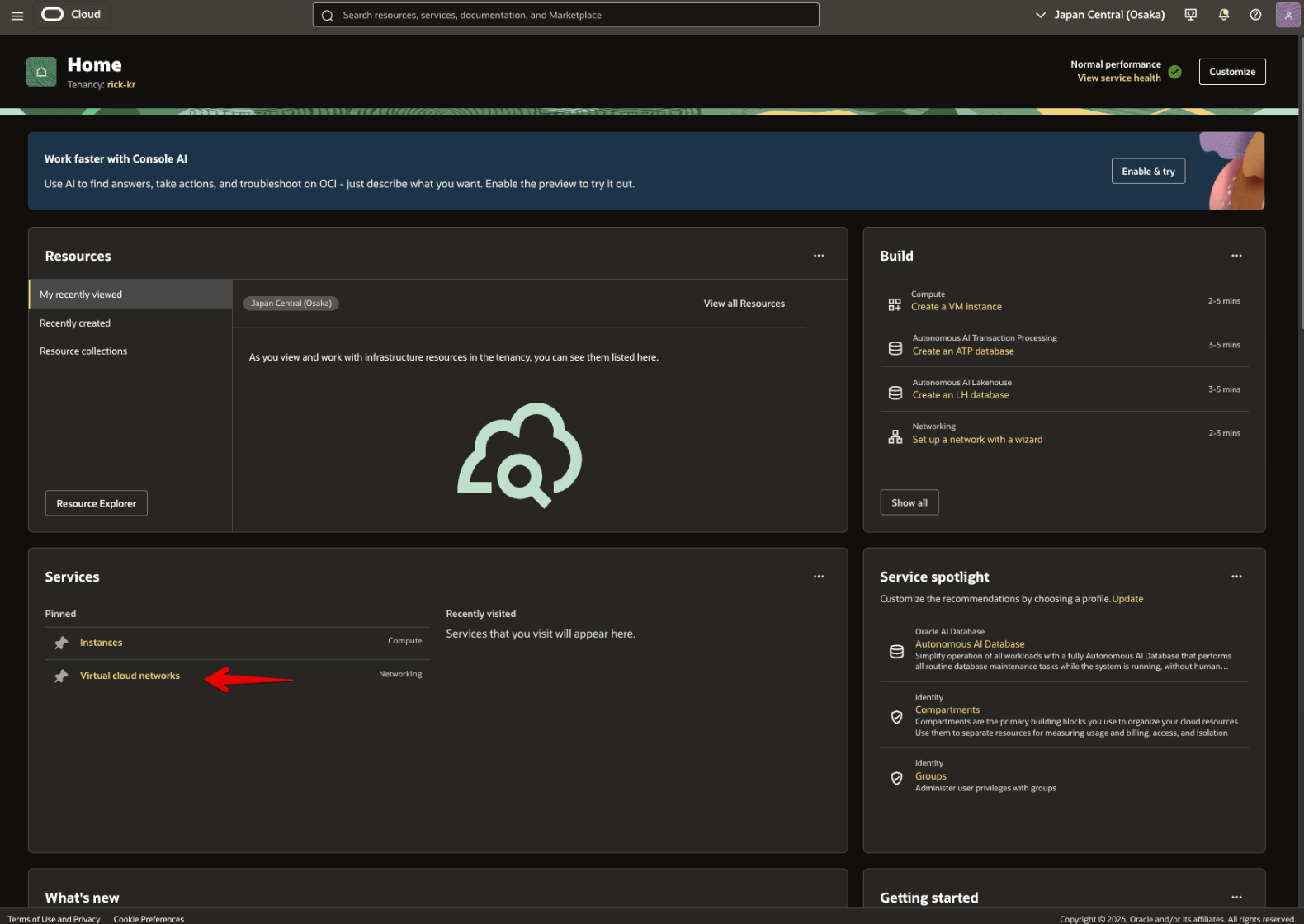Open Terms of Use and Privacy
Viewport: 1304px width, 924px height.
click(x=54, y=919)
